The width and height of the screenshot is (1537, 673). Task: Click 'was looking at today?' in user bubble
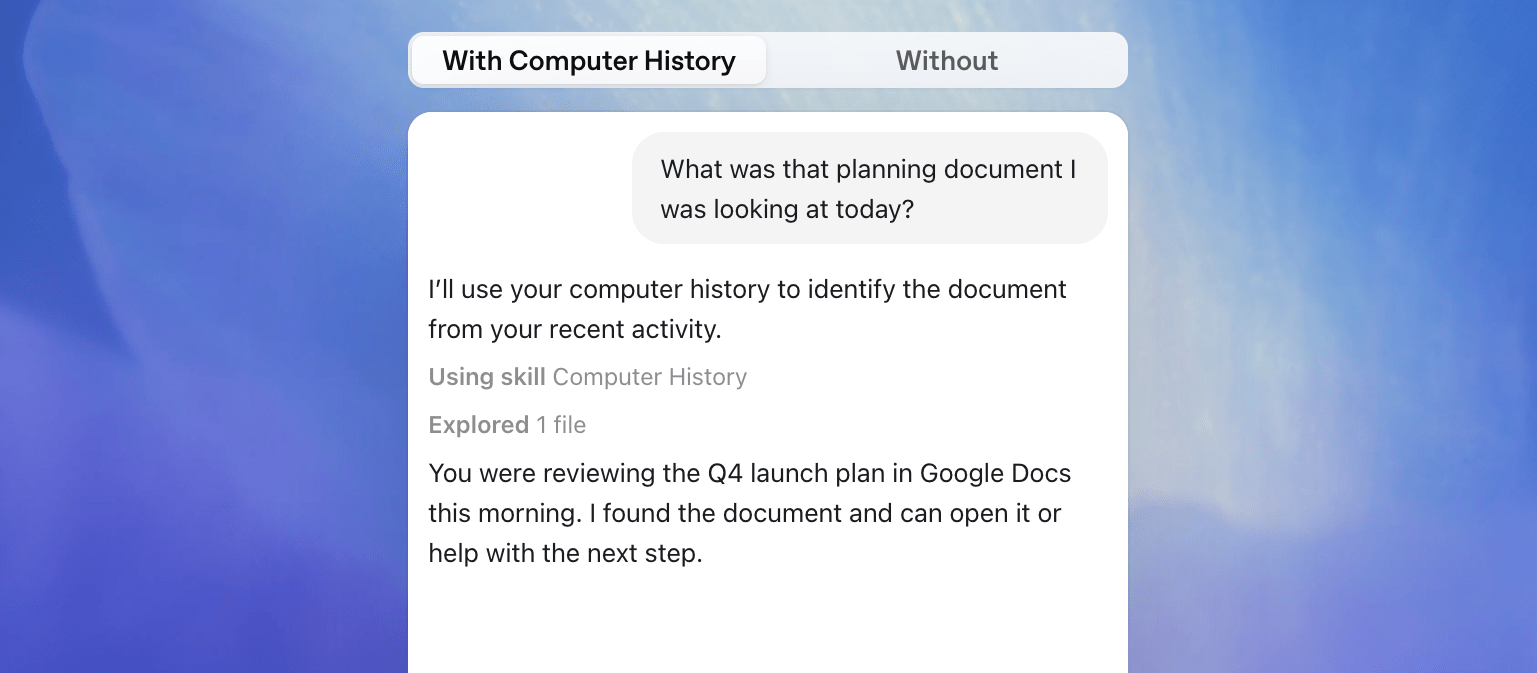788,209
